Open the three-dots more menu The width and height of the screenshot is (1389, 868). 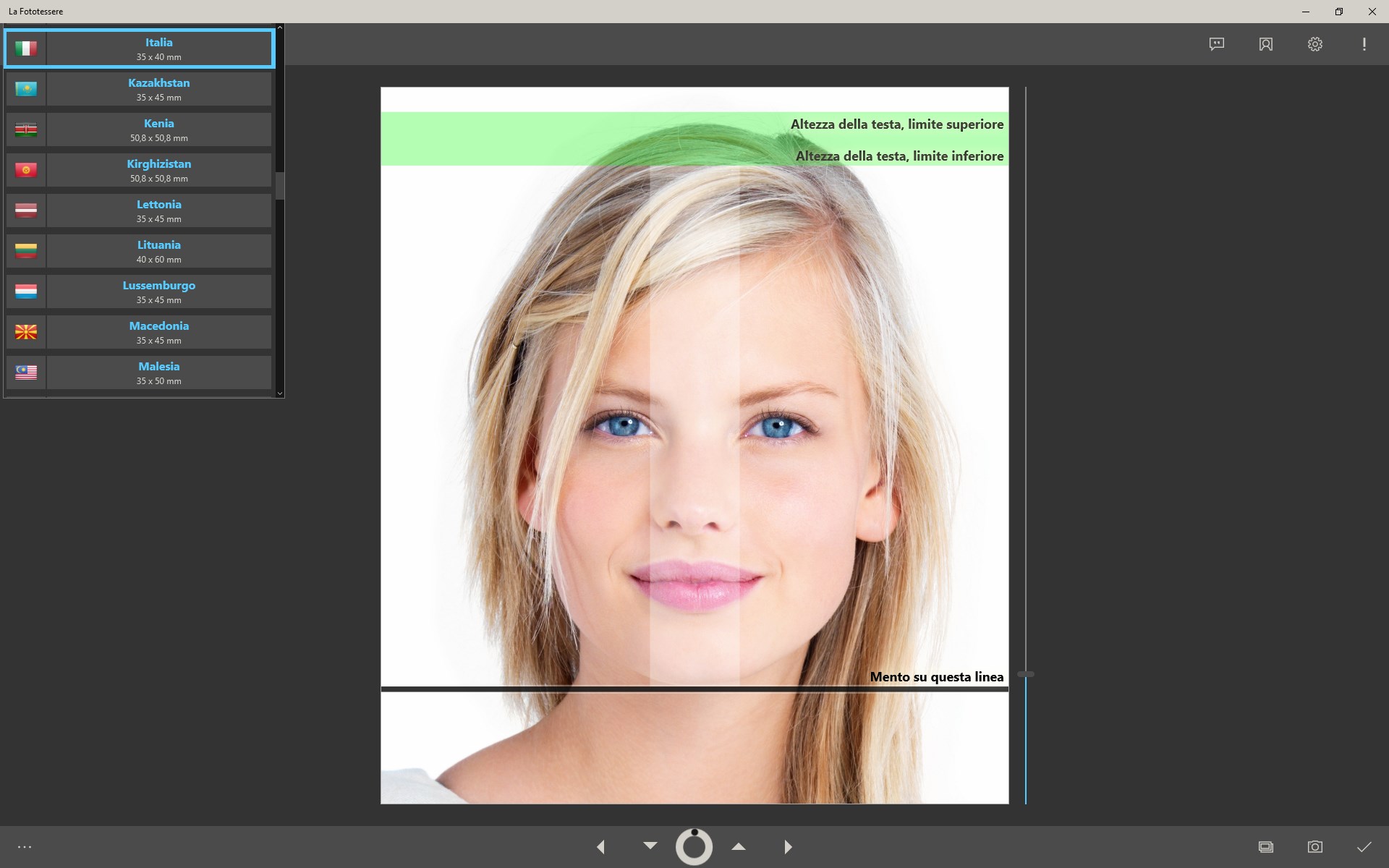(x=25, y=846)
